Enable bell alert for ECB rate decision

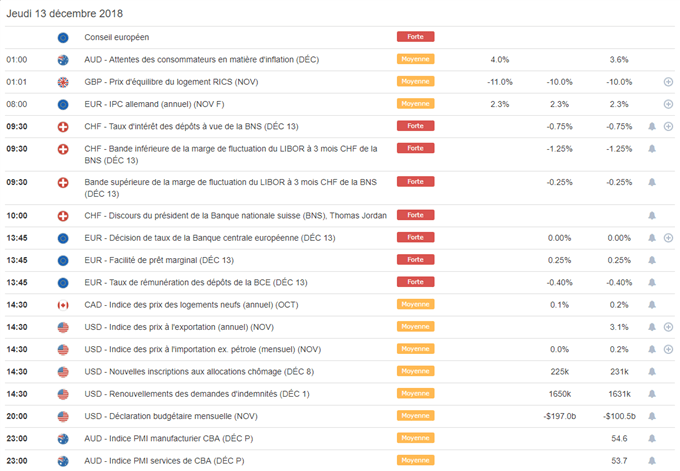pos(652,238)
